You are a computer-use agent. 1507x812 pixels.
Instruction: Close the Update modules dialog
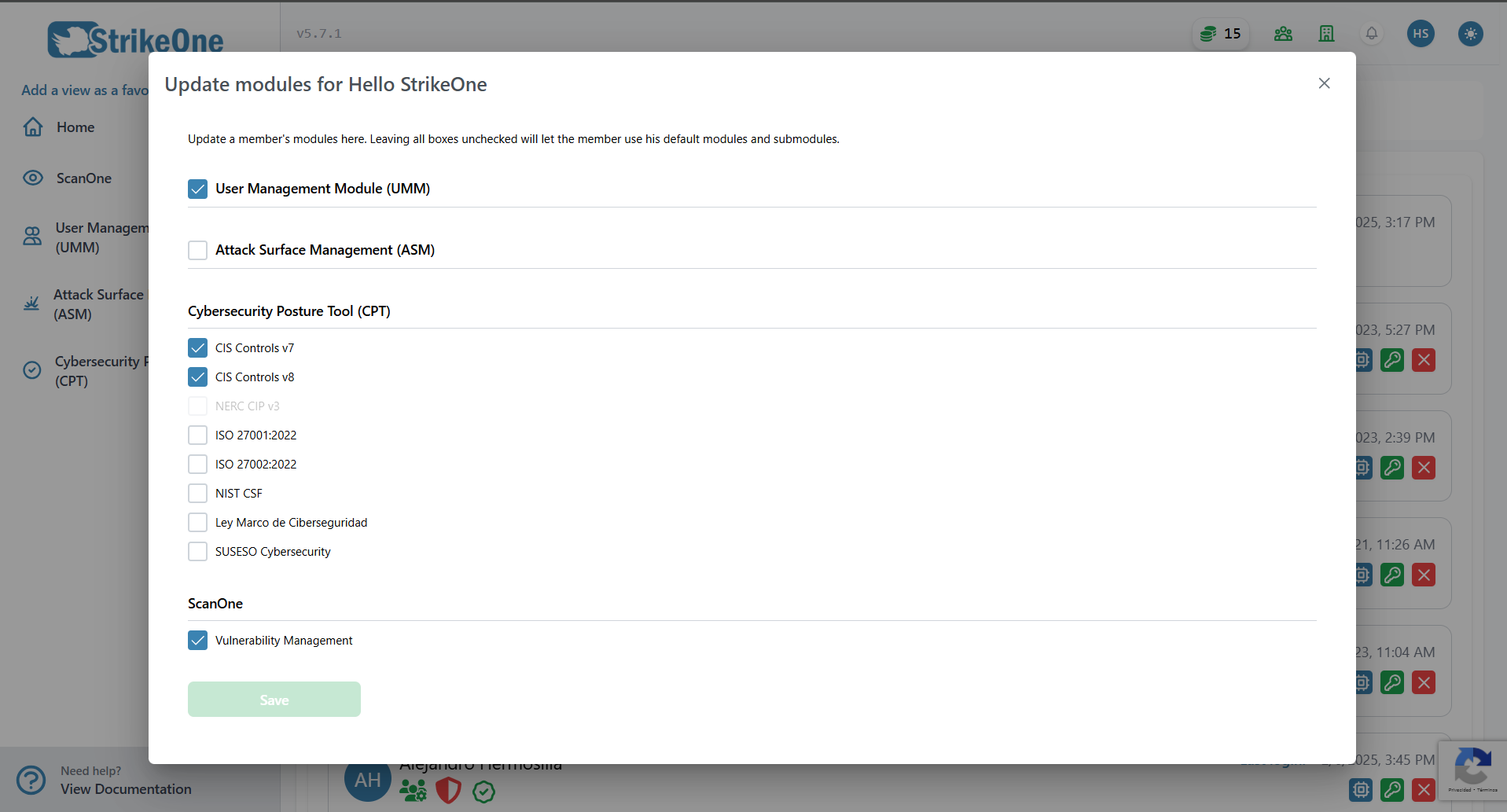(1323, 83)
